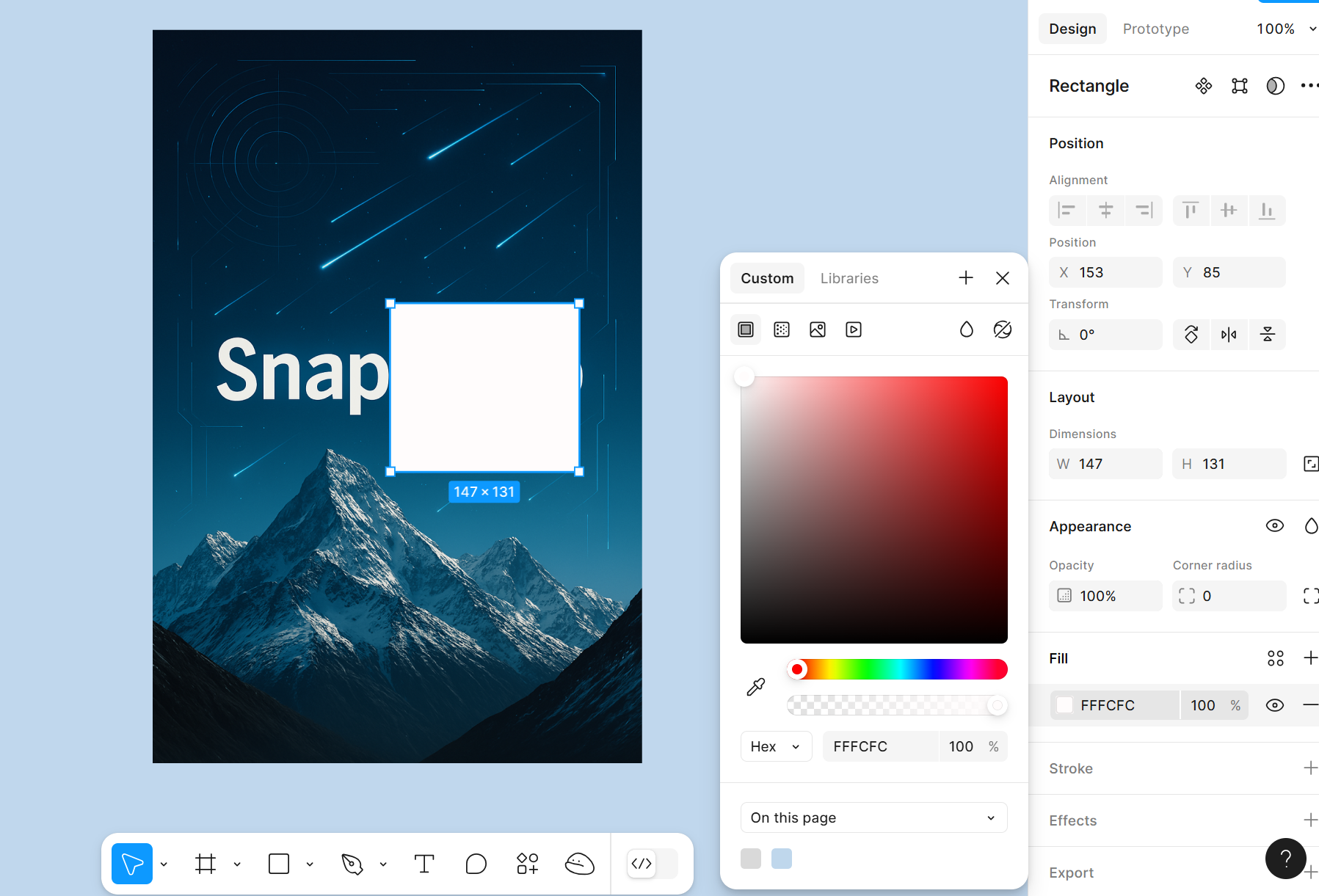Open Frame tool options arrow

(x=237, y=864)
